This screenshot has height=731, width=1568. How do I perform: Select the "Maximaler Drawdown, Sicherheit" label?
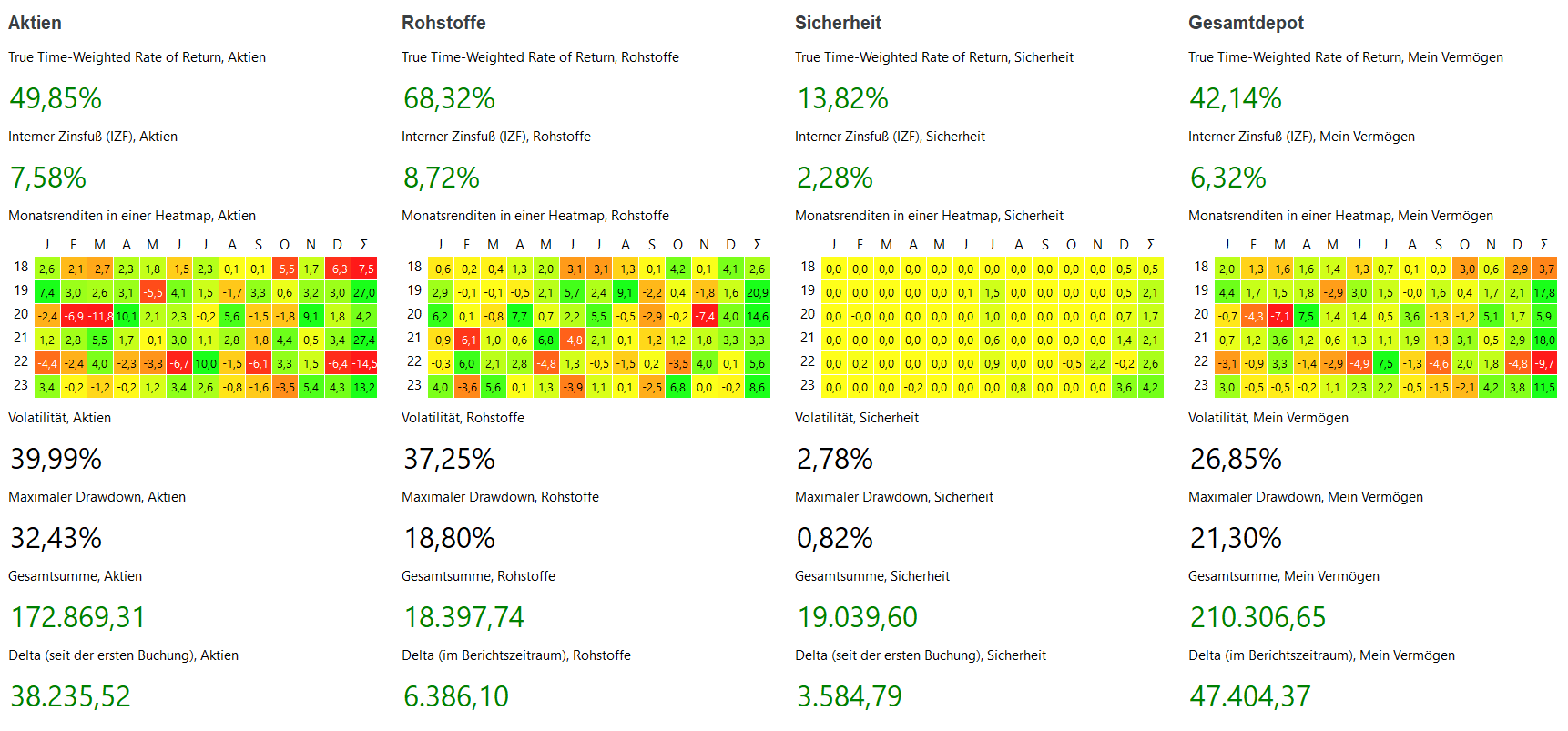[893, 497]
